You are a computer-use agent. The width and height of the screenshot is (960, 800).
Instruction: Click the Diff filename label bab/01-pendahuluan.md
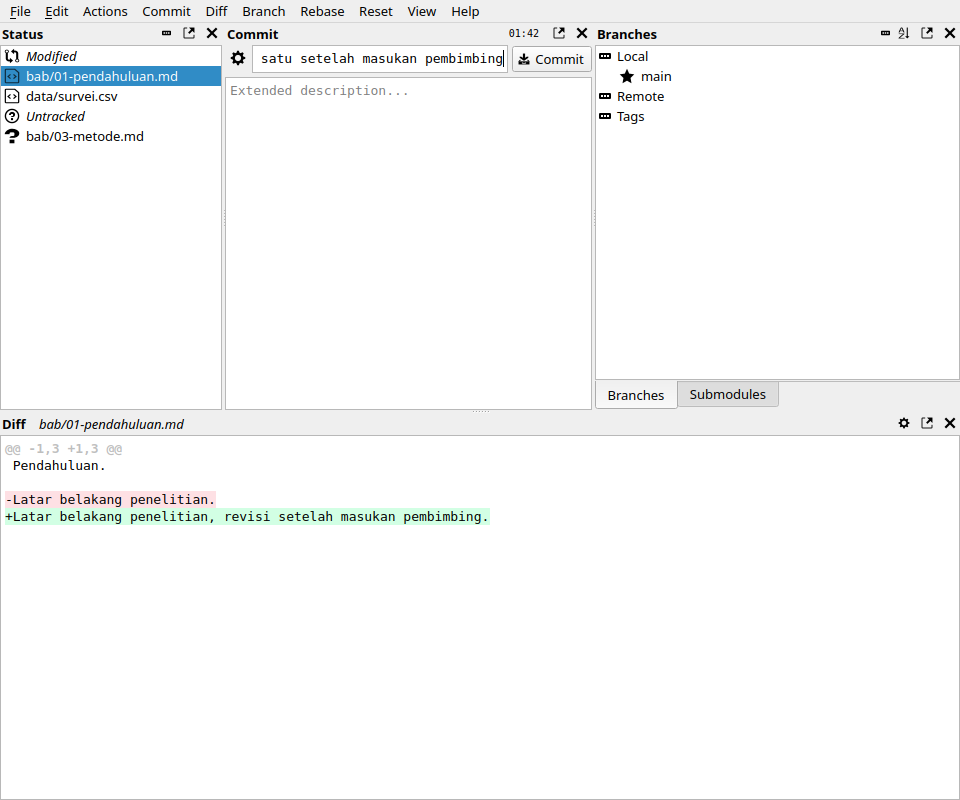click(111, 424)
